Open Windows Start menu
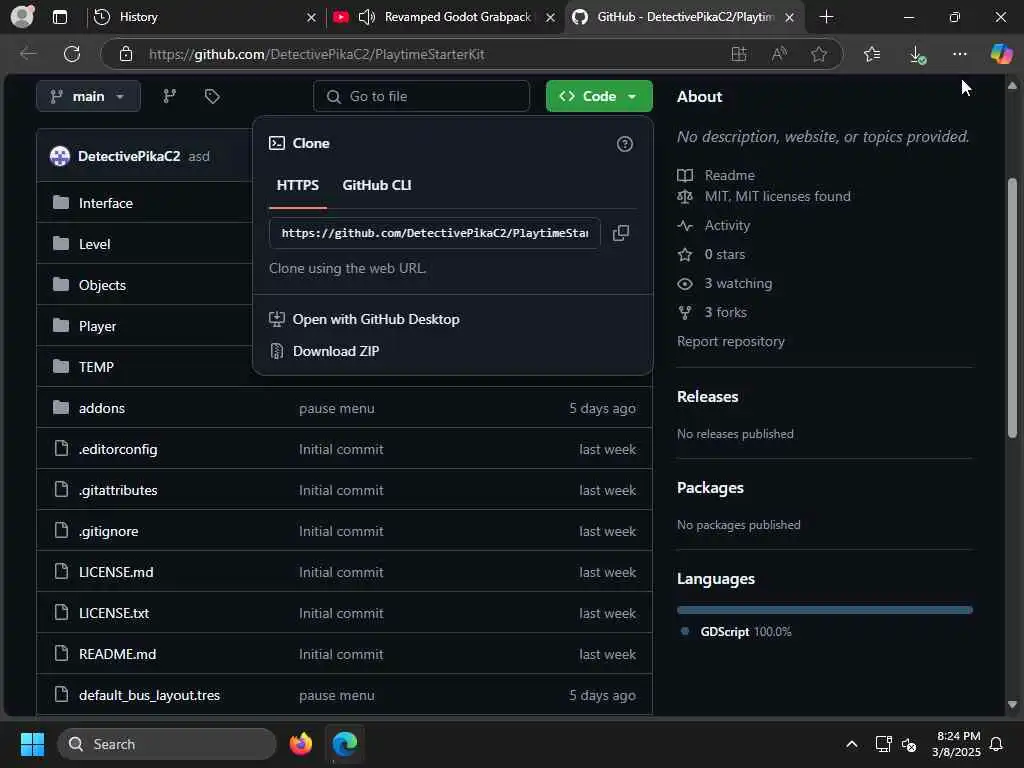1024x768 pixels. click(x=32, y=744)
